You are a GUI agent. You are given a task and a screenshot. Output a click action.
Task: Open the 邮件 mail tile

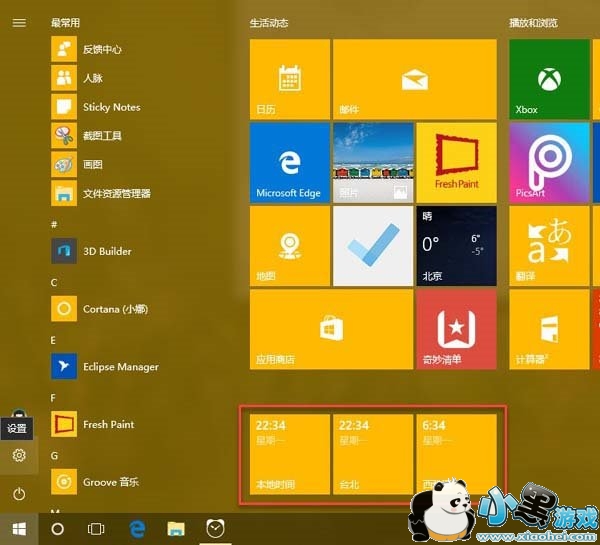coord(415,79)
